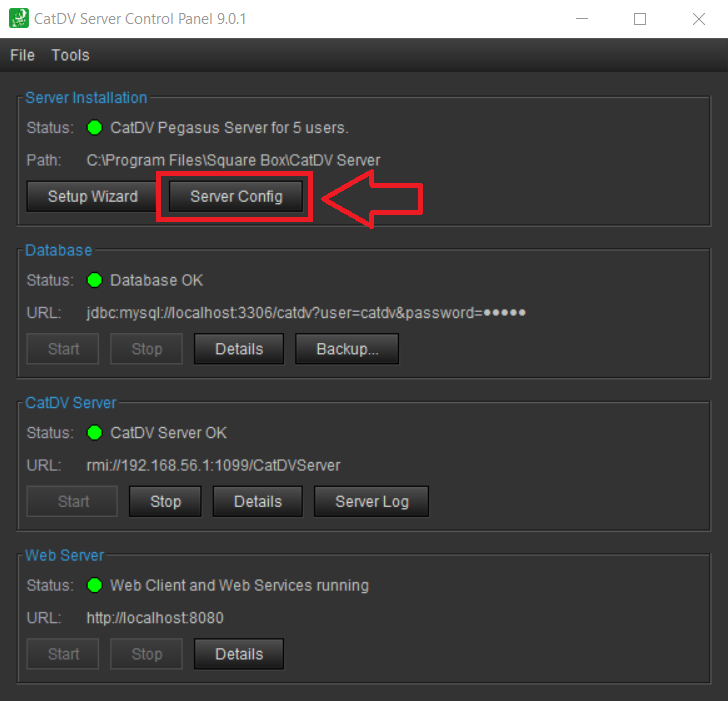
Task: Click the green CatDV Server status indicator
Action: coord(95,432)
